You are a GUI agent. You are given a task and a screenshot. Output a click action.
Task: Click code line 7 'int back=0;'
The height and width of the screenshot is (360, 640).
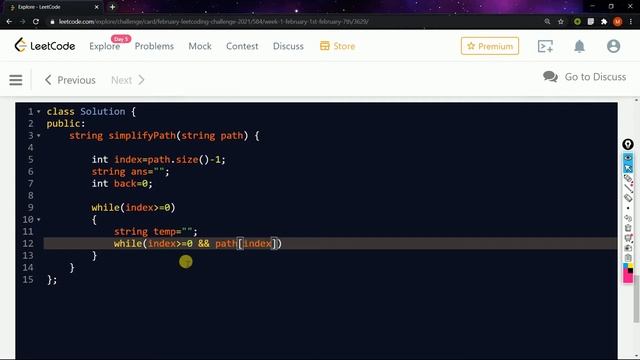(x=122, y=184)
